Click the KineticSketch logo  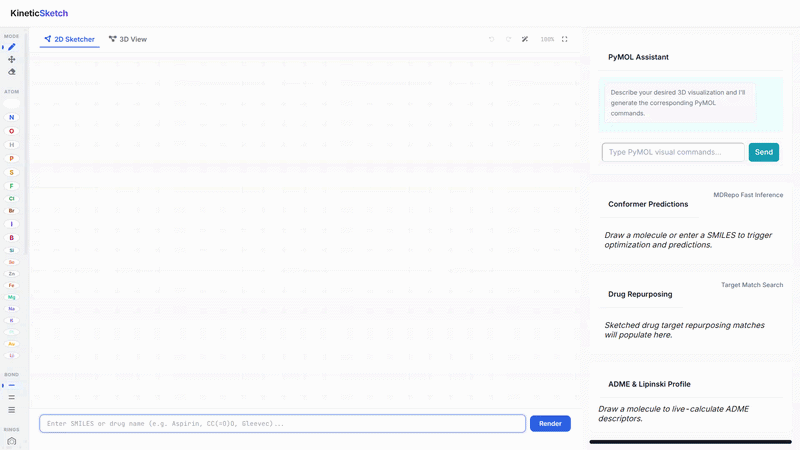tap(39, 13)
